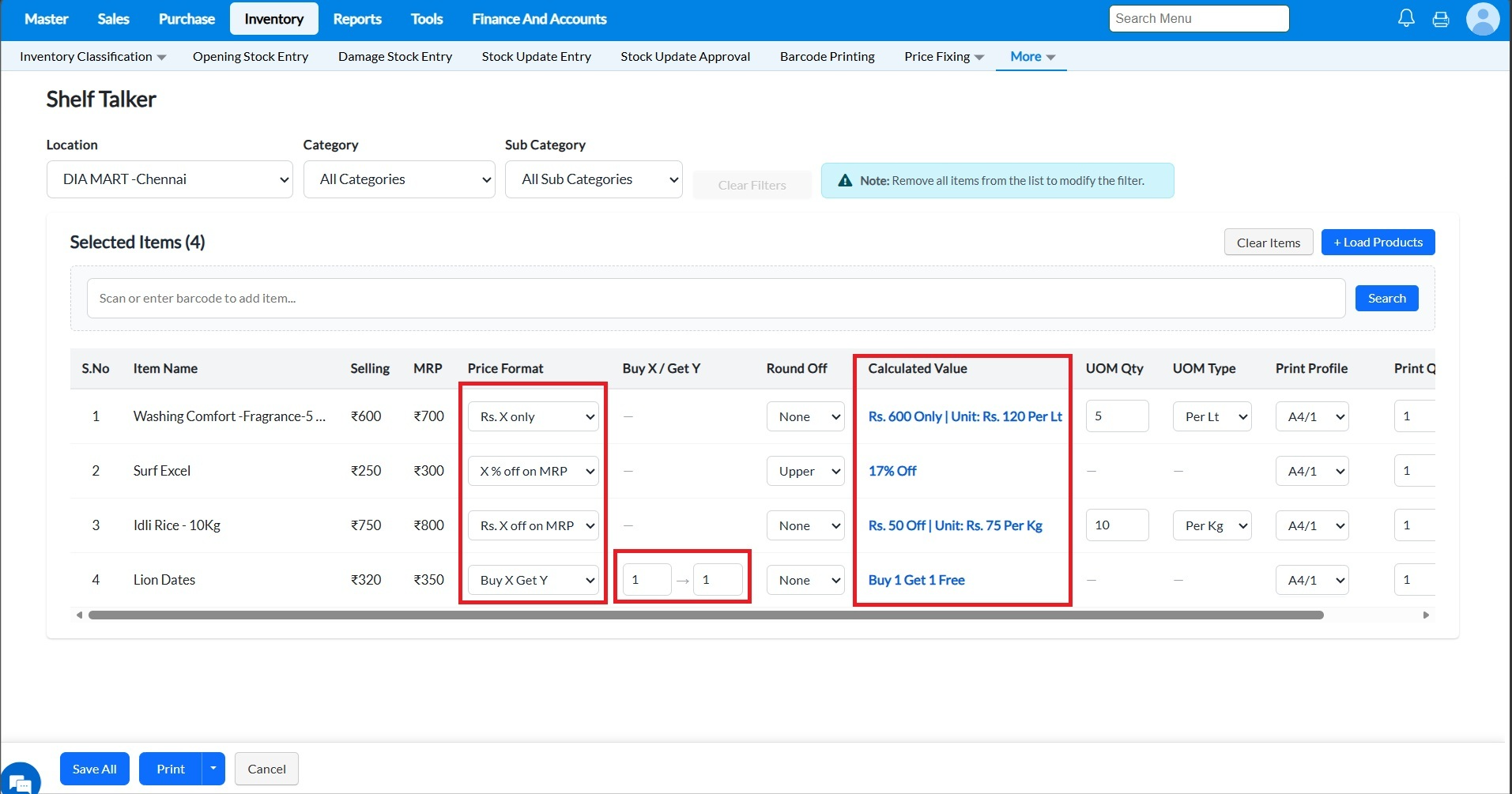Change Surf Excel price format dropdown

click(x=533, y=471)
